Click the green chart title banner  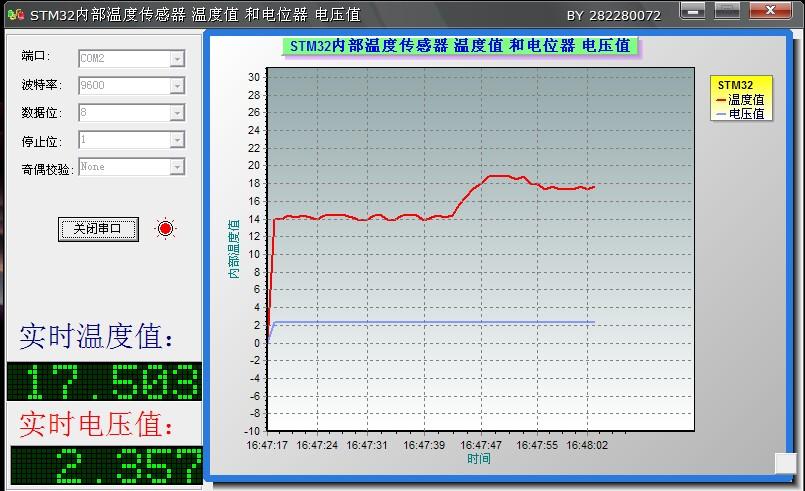[459, 46]
